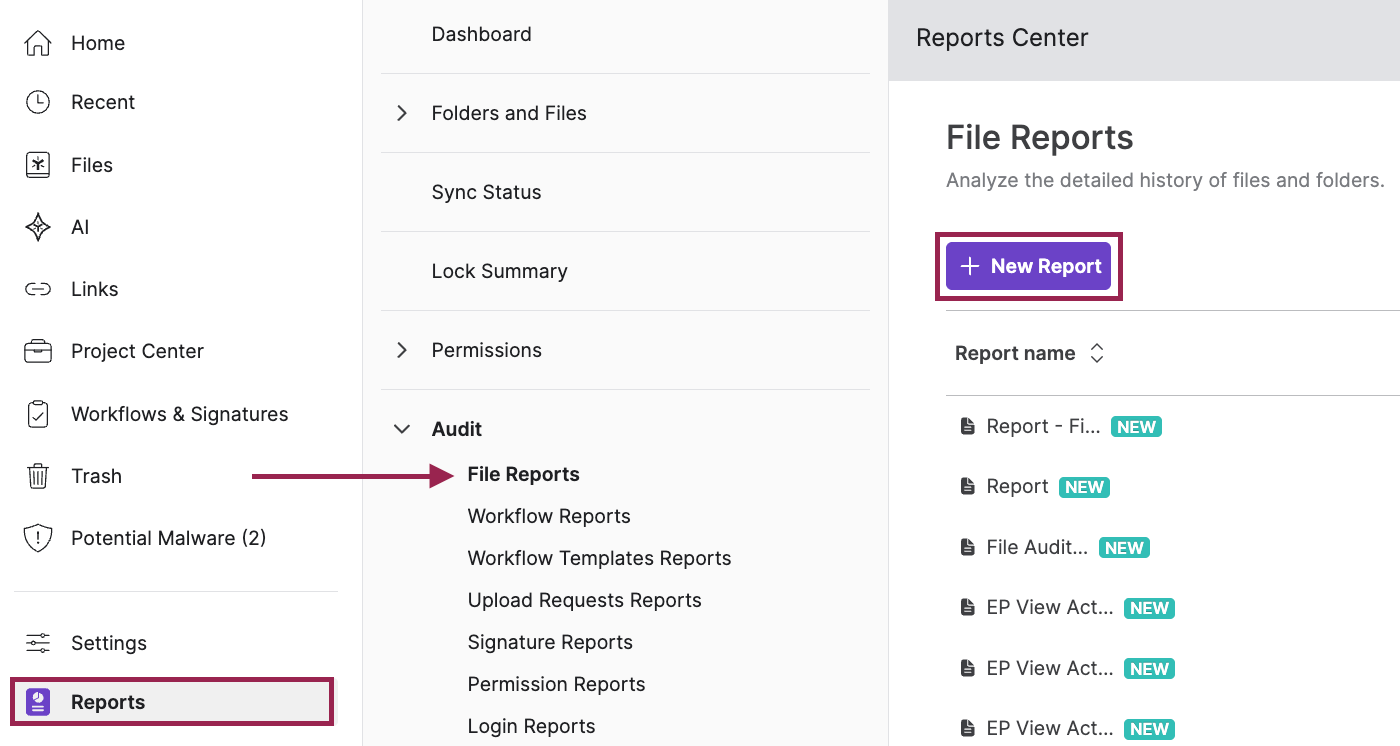The width and height of the screenshot is (1400, 746).
Task: Collapse the Audit section chevron
Action: pyautogui.click(x=402, y=429)
